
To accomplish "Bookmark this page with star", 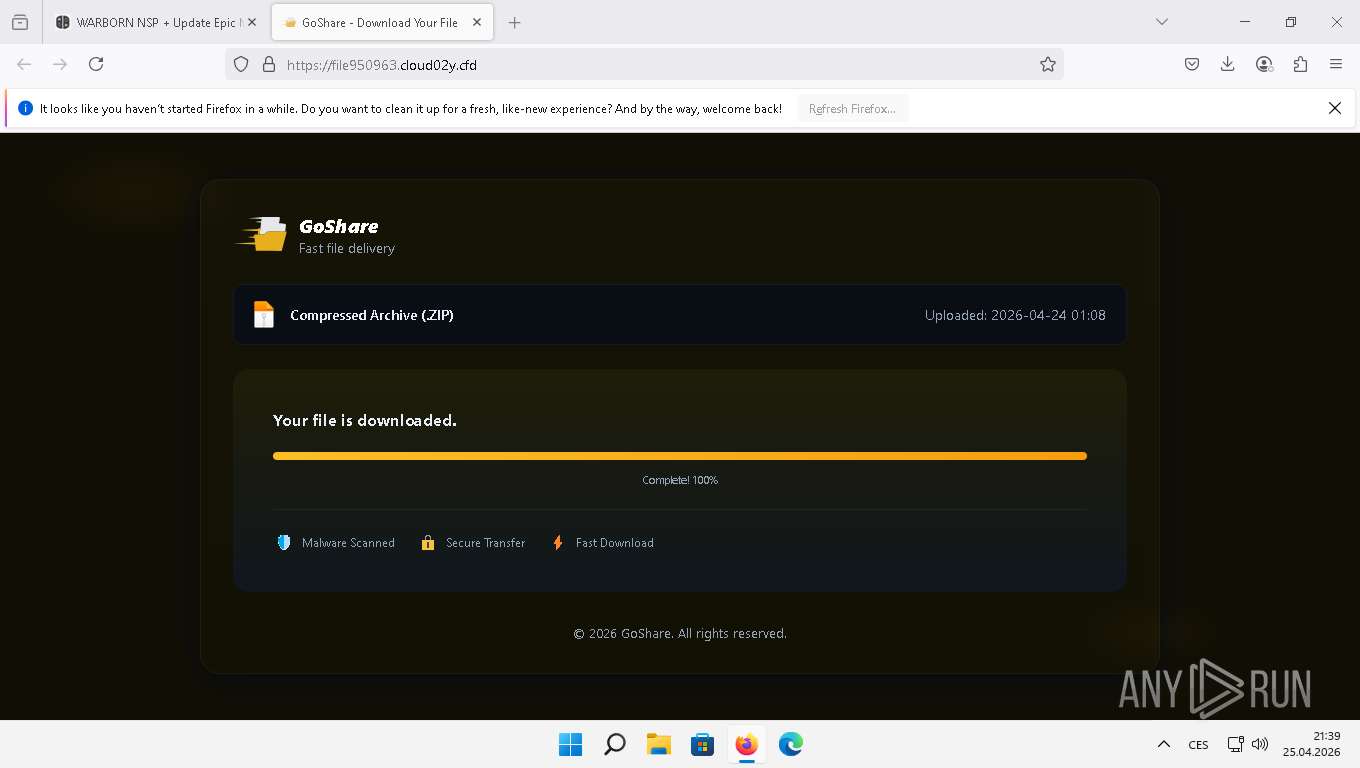I will point(1047,64).
